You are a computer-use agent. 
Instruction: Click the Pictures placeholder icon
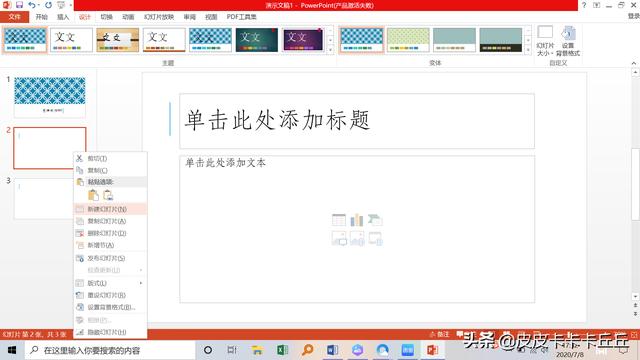click(339, 238)
